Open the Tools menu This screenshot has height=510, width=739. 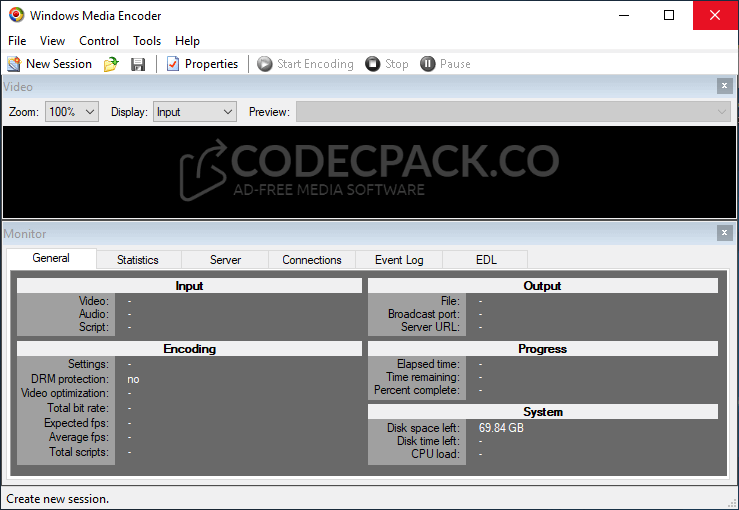point(147,41)
